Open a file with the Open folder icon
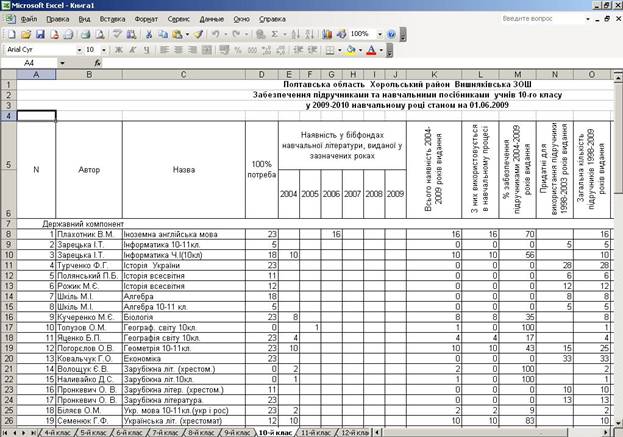Image resolution: width=623 pixels, height=437 pixels. 26,35
